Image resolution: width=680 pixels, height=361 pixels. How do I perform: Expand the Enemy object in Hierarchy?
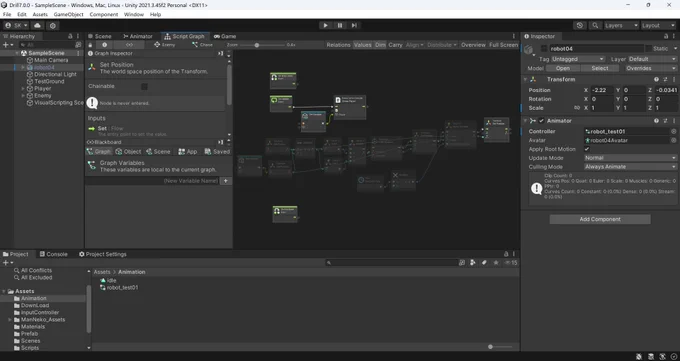click(23, 95)
